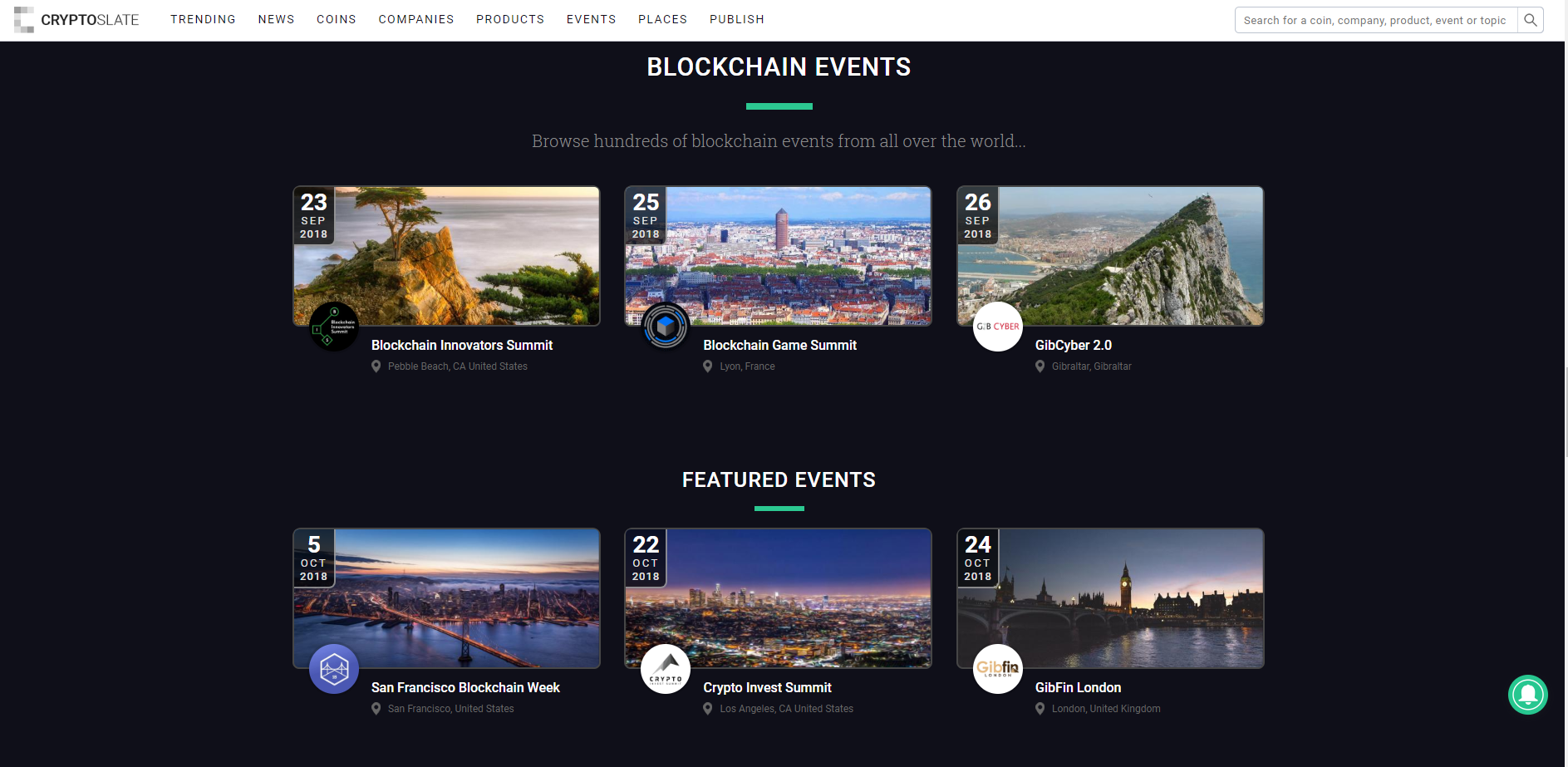The height and width of the screenshot is (767, 1568).
Task: Click the location pin beside Pebble Beach
Action: (x=376, y=366)
